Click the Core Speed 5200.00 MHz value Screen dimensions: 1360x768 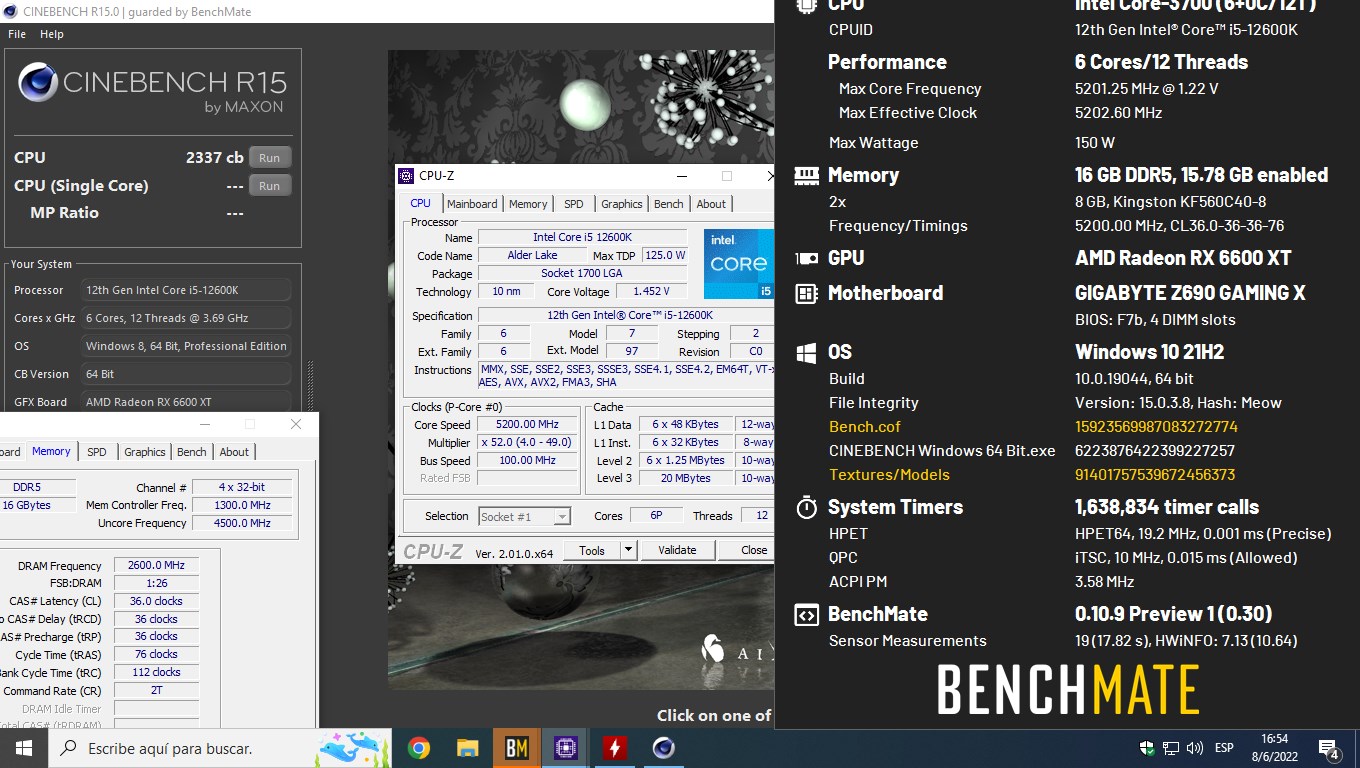pos(527,425)
